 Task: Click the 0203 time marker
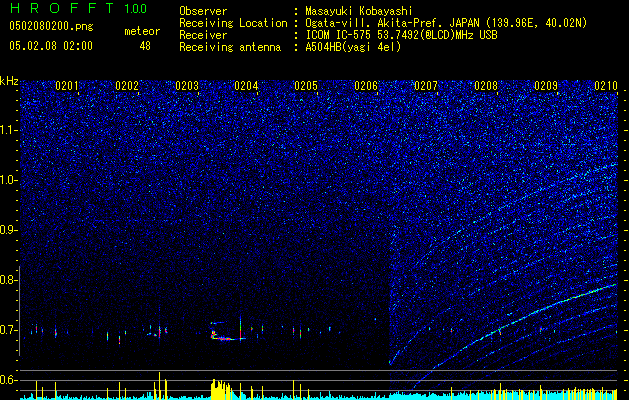point(187,86)
